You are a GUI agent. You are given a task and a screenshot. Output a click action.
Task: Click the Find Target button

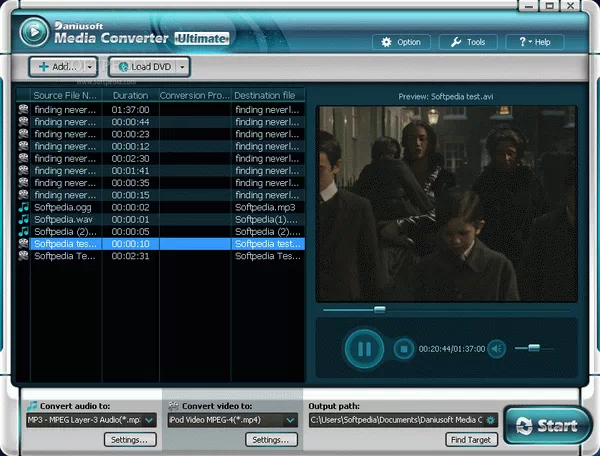coord(471,440)
